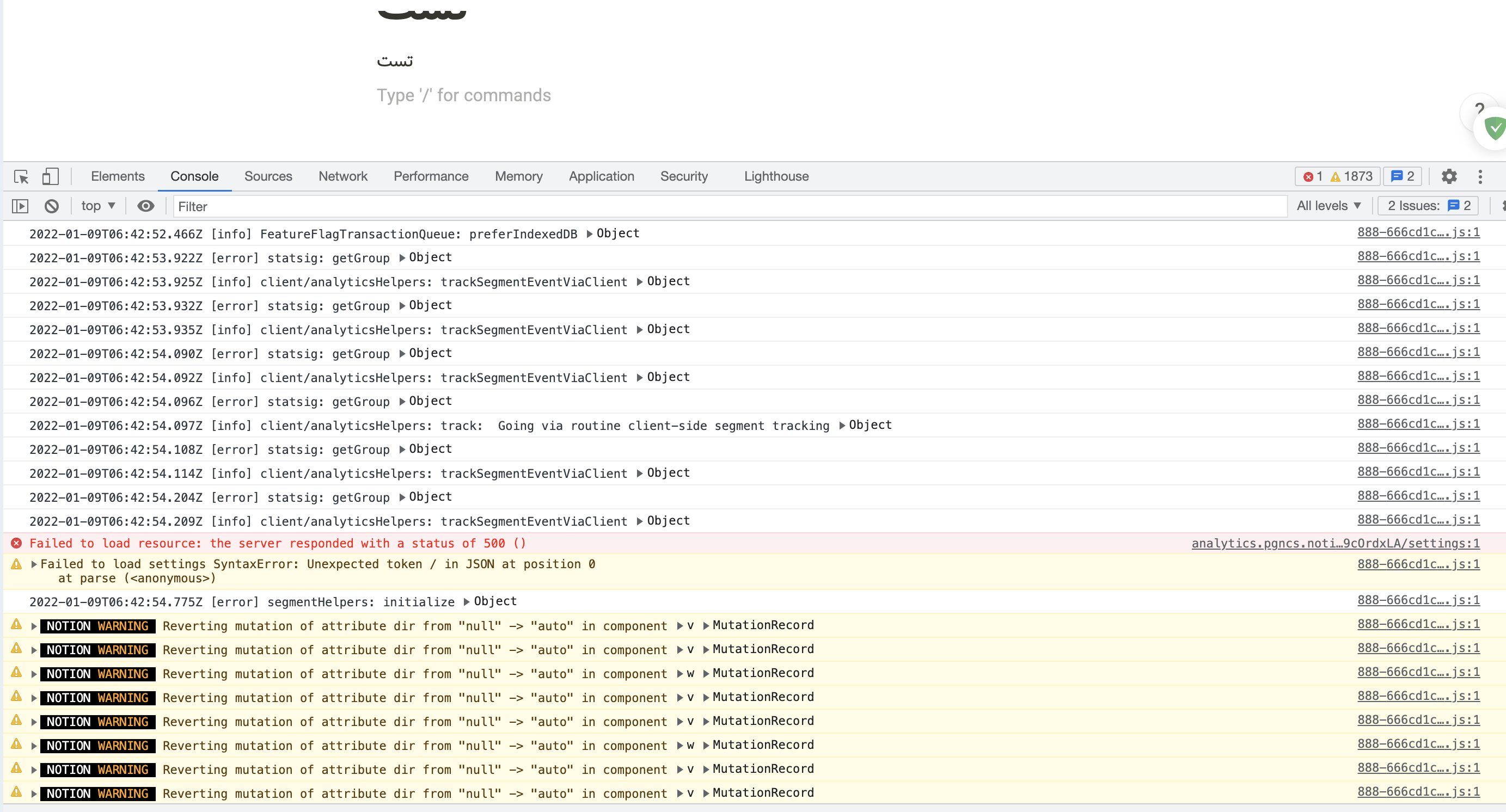Select the inspect element cursor tool

[22, 176]
